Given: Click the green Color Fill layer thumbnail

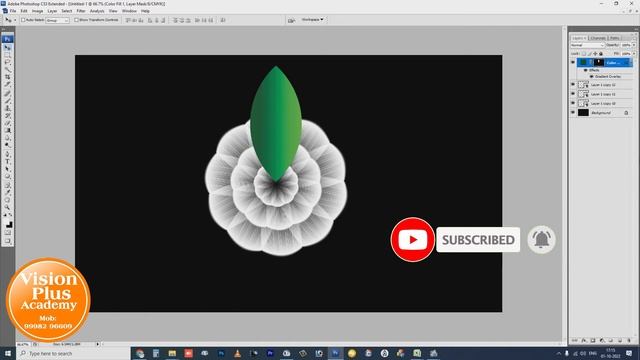Looking at the screenshot, I should pyautogui.click(x=583, y=62).
